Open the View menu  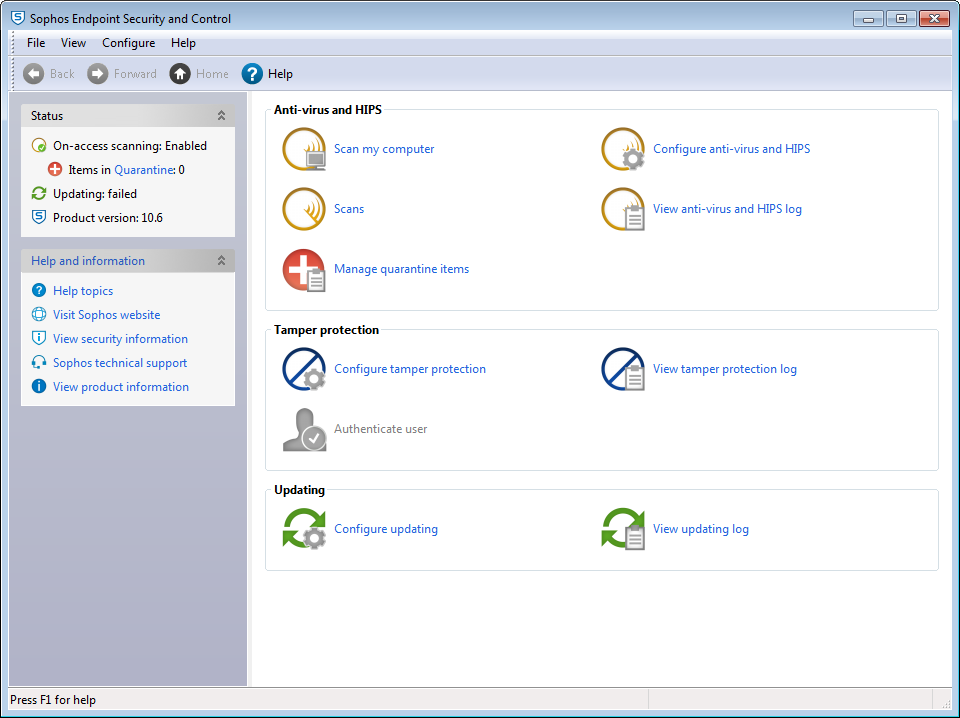73,43
